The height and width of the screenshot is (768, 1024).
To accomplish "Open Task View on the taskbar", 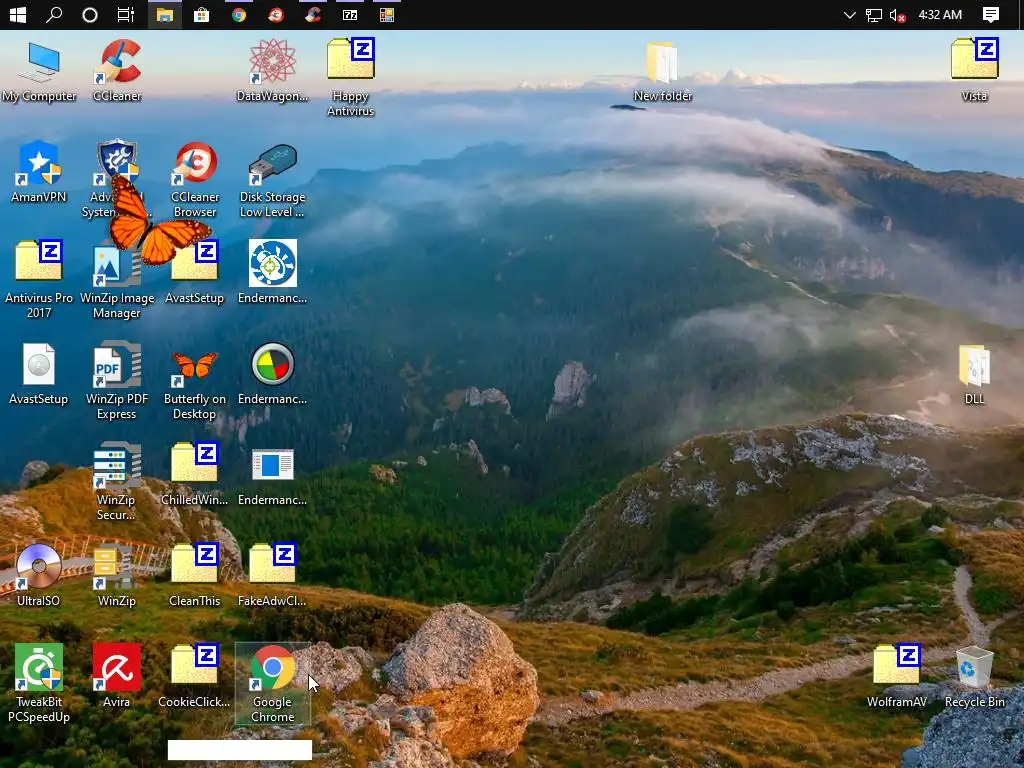I will [x=125, y=14].
